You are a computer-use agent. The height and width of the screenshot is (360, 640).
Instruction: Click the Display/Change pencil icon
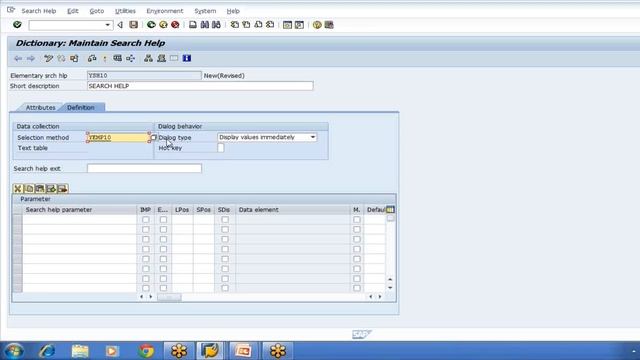click(49, 58)
